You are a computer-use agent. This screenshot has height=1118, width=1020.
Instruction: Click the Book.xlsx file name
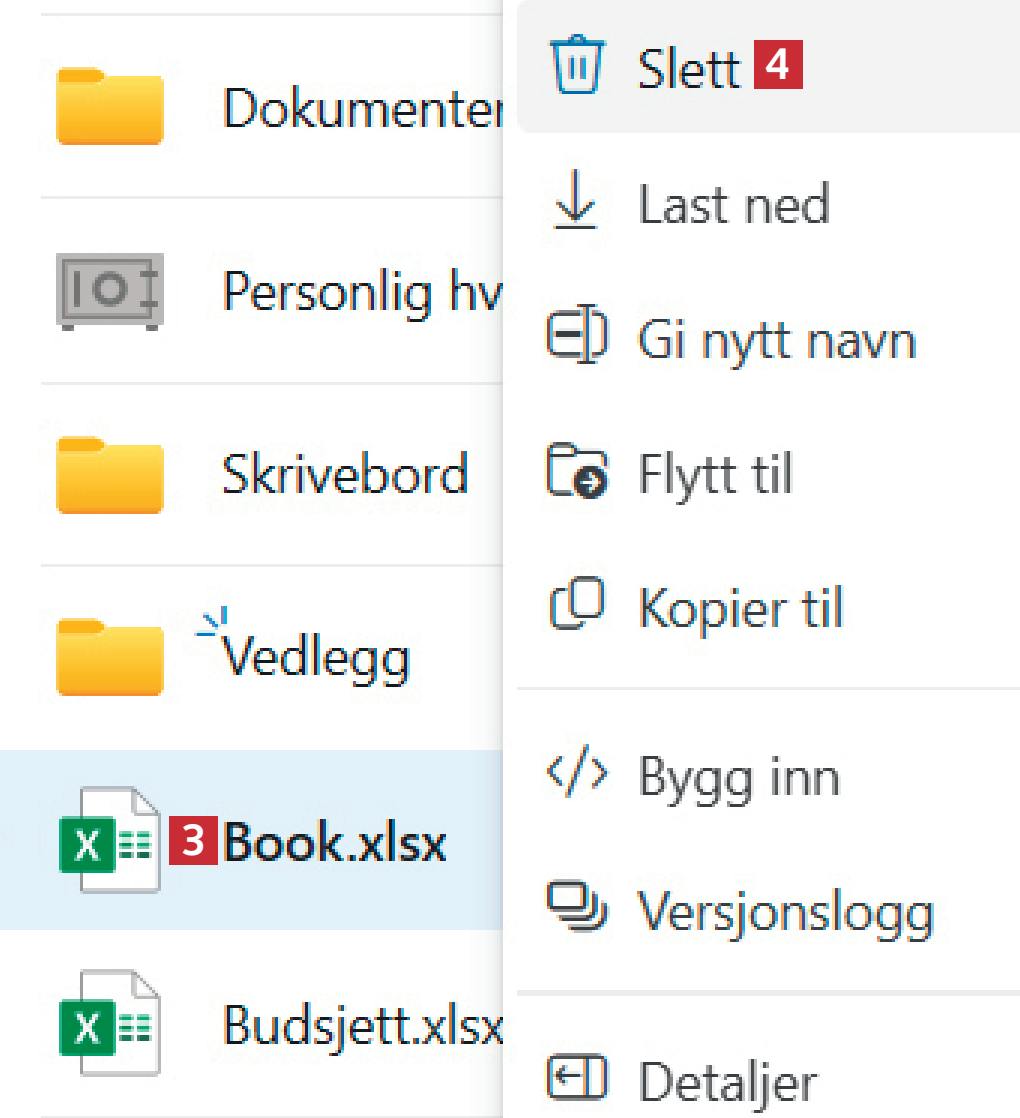(335, 843)
